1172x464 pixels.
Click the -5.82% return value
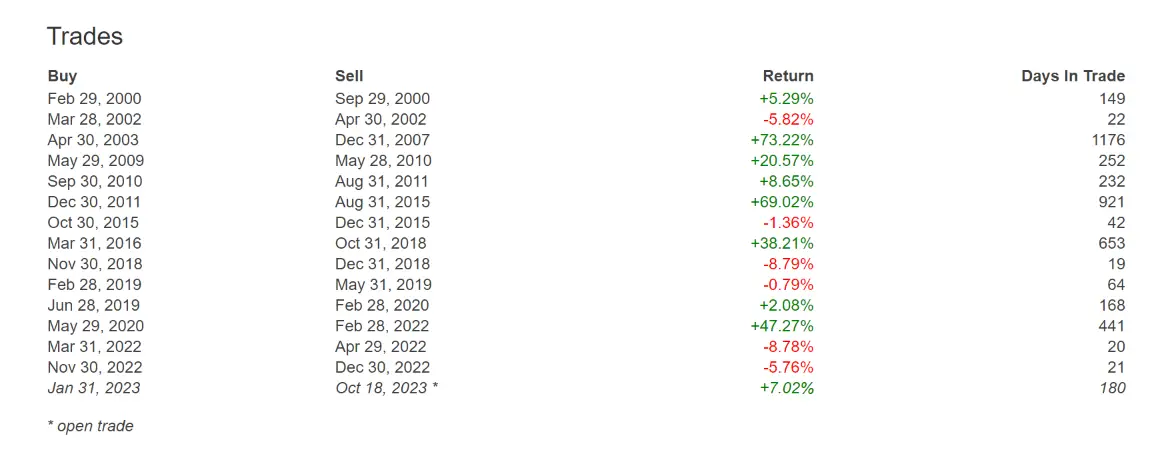tap(789, 119)
